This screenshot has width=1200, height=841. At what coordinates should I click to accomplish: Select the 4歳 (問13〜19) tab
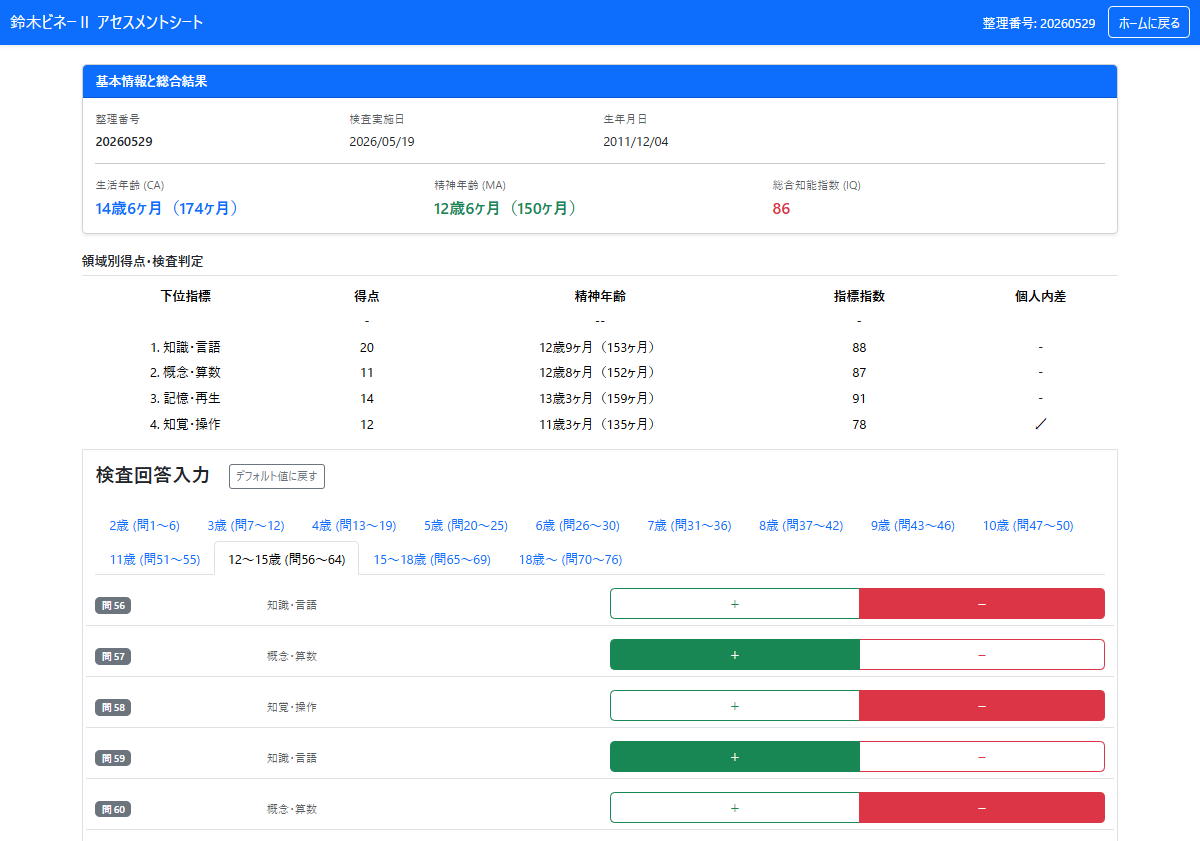[x=354, y=525]
